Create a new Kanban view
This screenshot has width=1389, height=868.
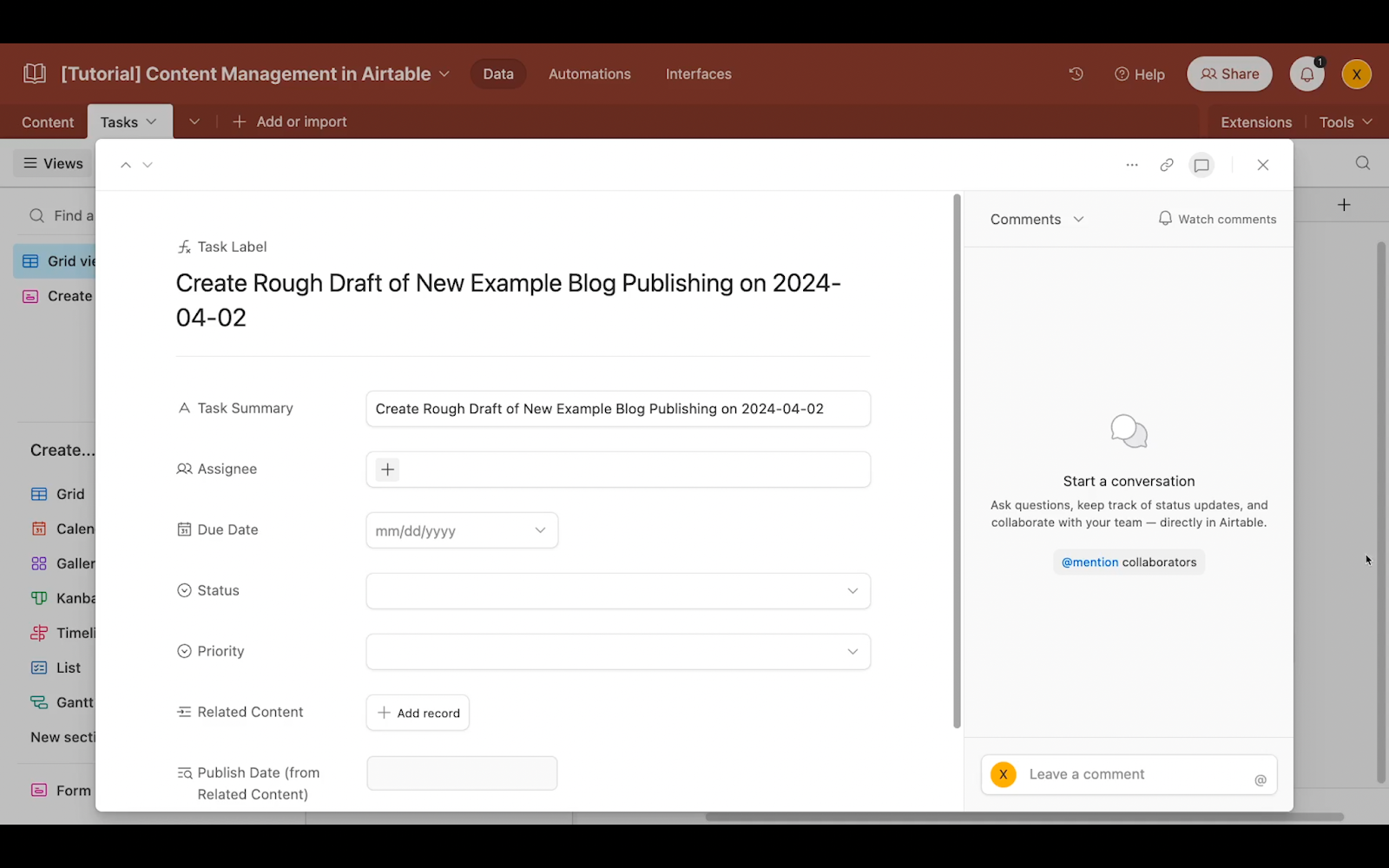61,598
